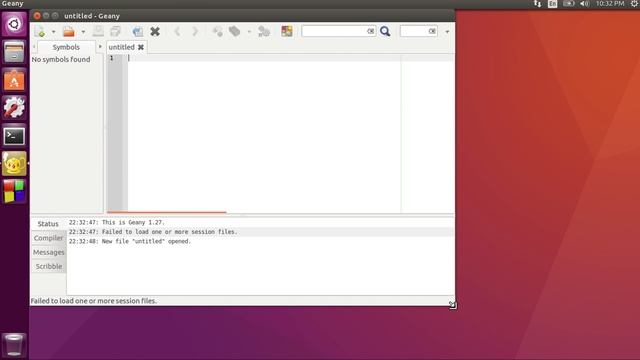
Task: Close the untitled tab
Action: (141, 47)
